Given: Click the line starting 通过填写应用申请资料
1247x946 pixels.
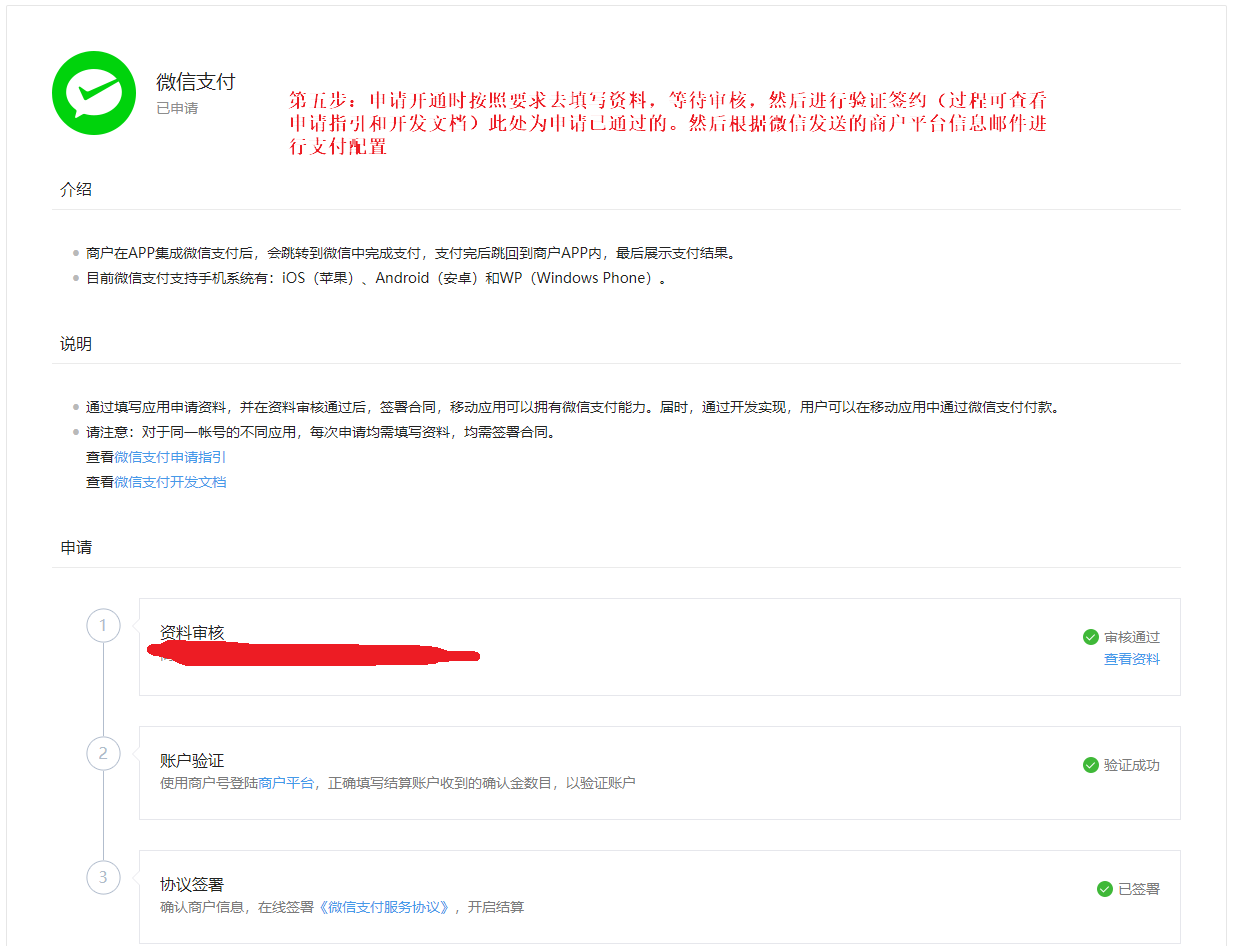Looking at the screenshot, I should click(x=573, y=407).
